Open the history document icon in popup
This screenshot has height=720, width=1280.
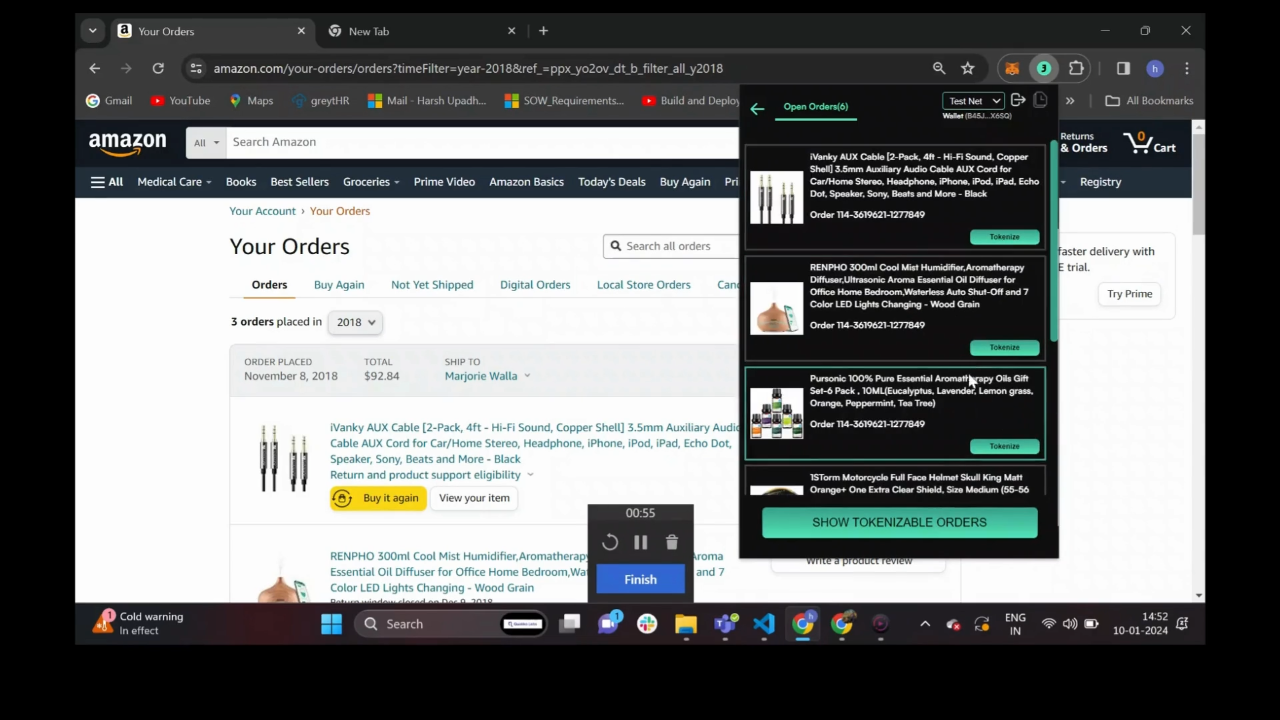1040,100
